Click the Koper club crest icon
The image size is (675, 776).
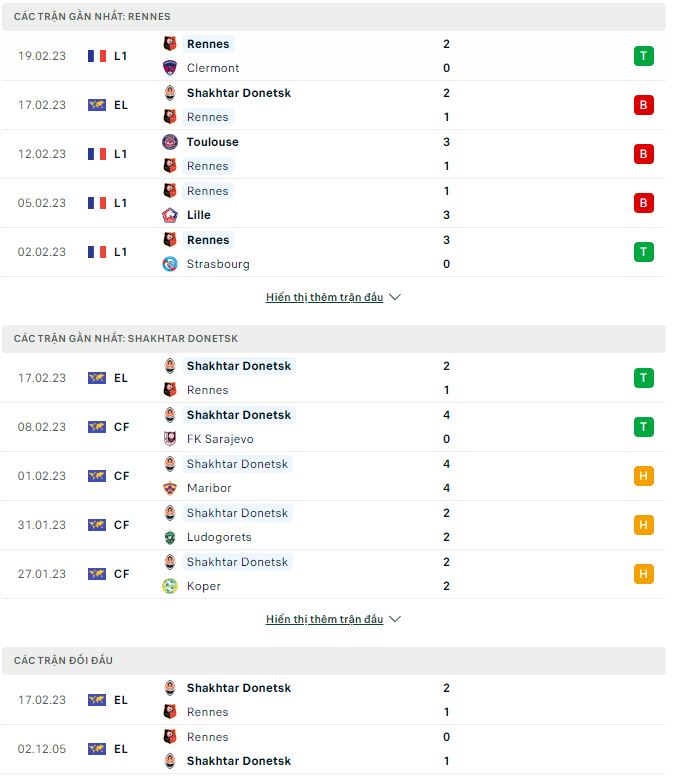(x=170, y=586)
